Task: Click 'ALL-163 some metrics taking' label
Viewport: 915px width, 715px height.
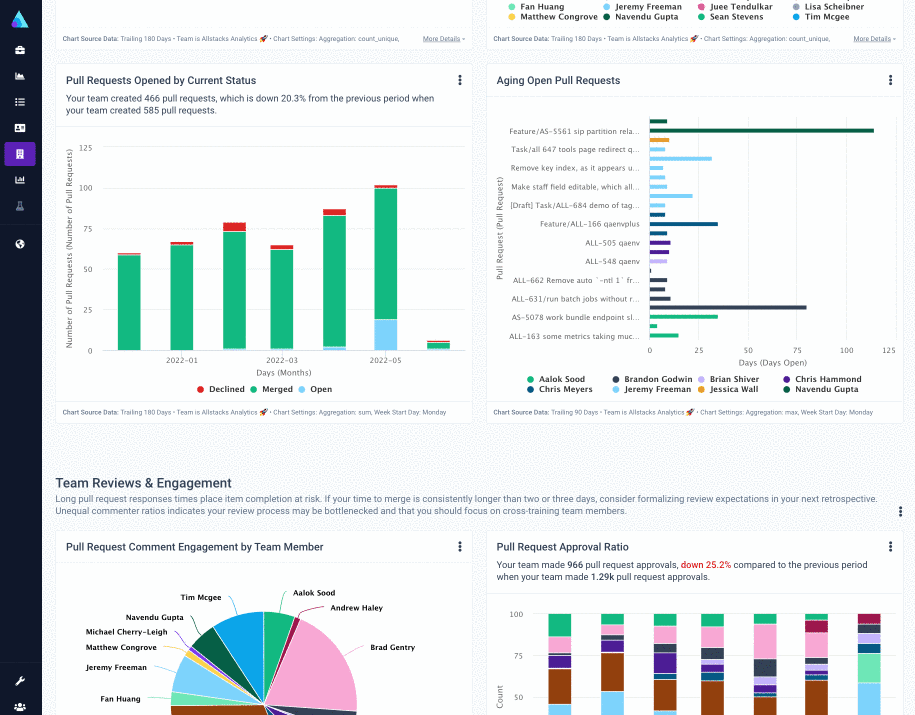Action: 574,336
